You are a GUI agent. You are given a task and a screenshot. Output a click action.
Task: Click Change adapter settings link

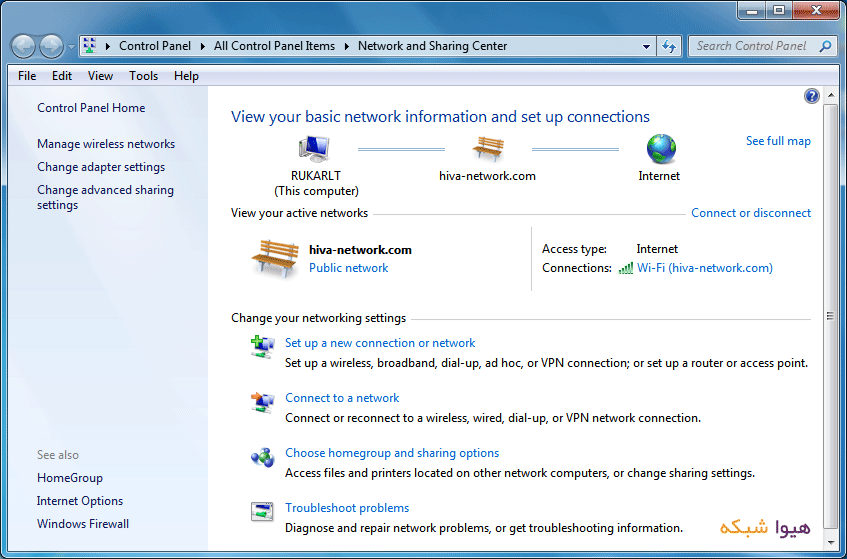pos(101,167)
